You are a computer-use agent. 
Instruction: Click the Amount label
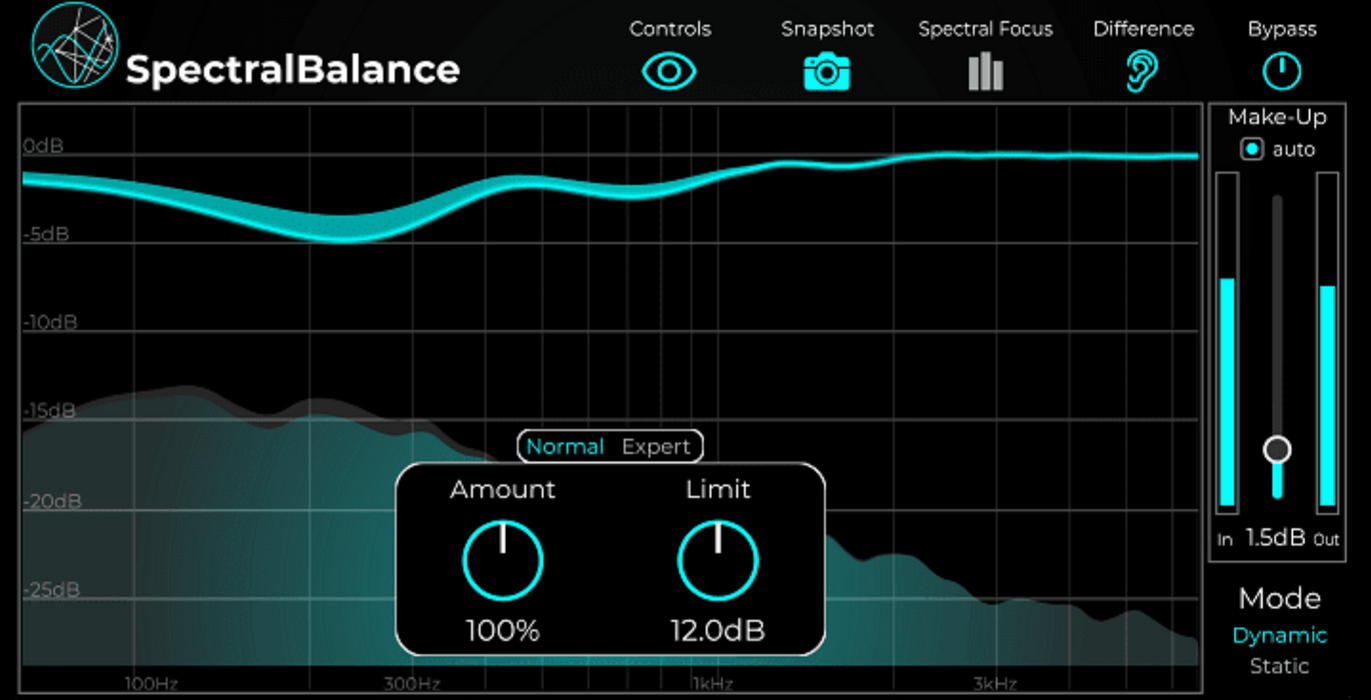pos(502,489)
